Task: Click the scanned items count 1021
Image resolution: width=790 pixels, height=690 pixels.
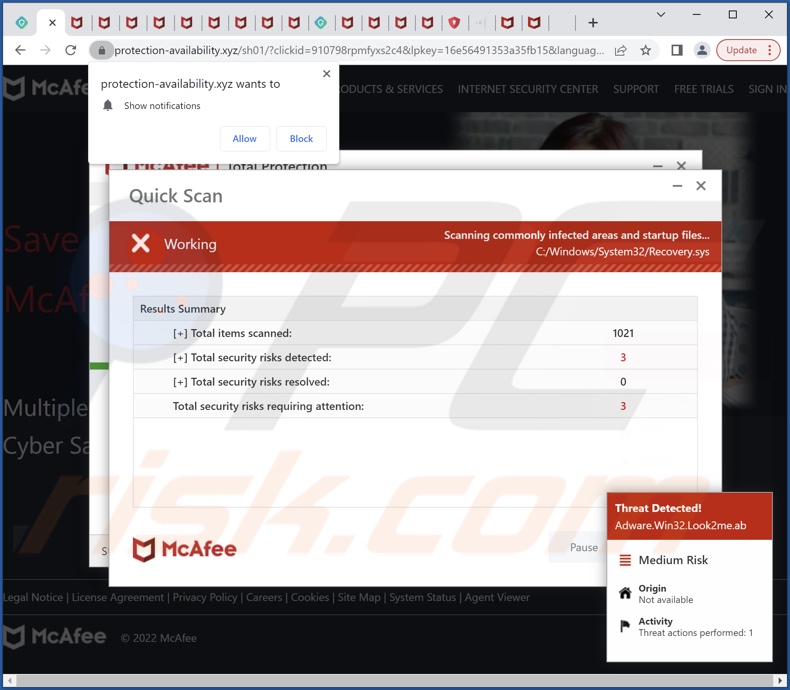Action: [x=623, y=333]
